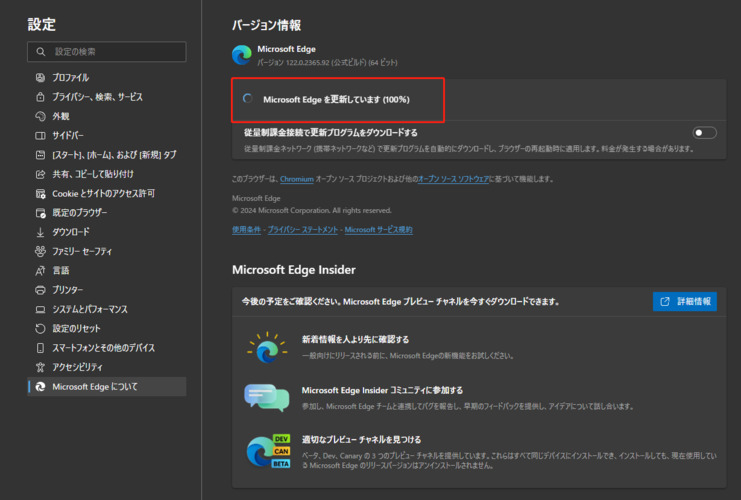Click the Microsoft Edge logo beside version info
The width and height of the screenshot is (741, 500).
coord(242,55)
